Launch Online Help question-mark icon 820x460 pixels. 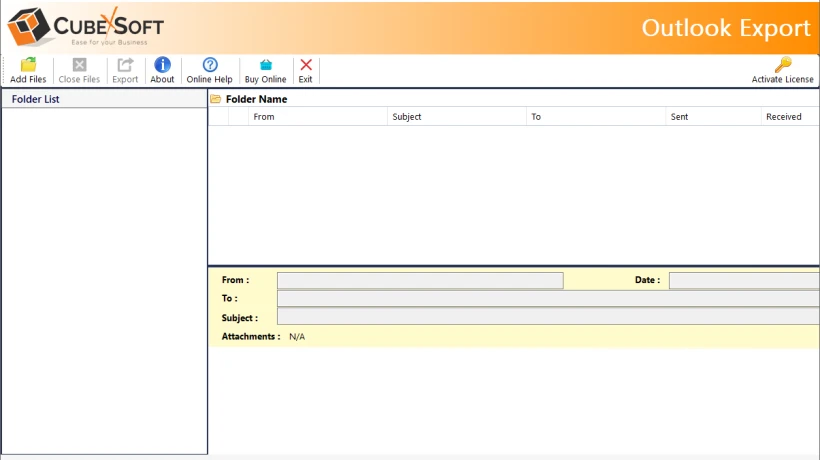tap(210, 65)
